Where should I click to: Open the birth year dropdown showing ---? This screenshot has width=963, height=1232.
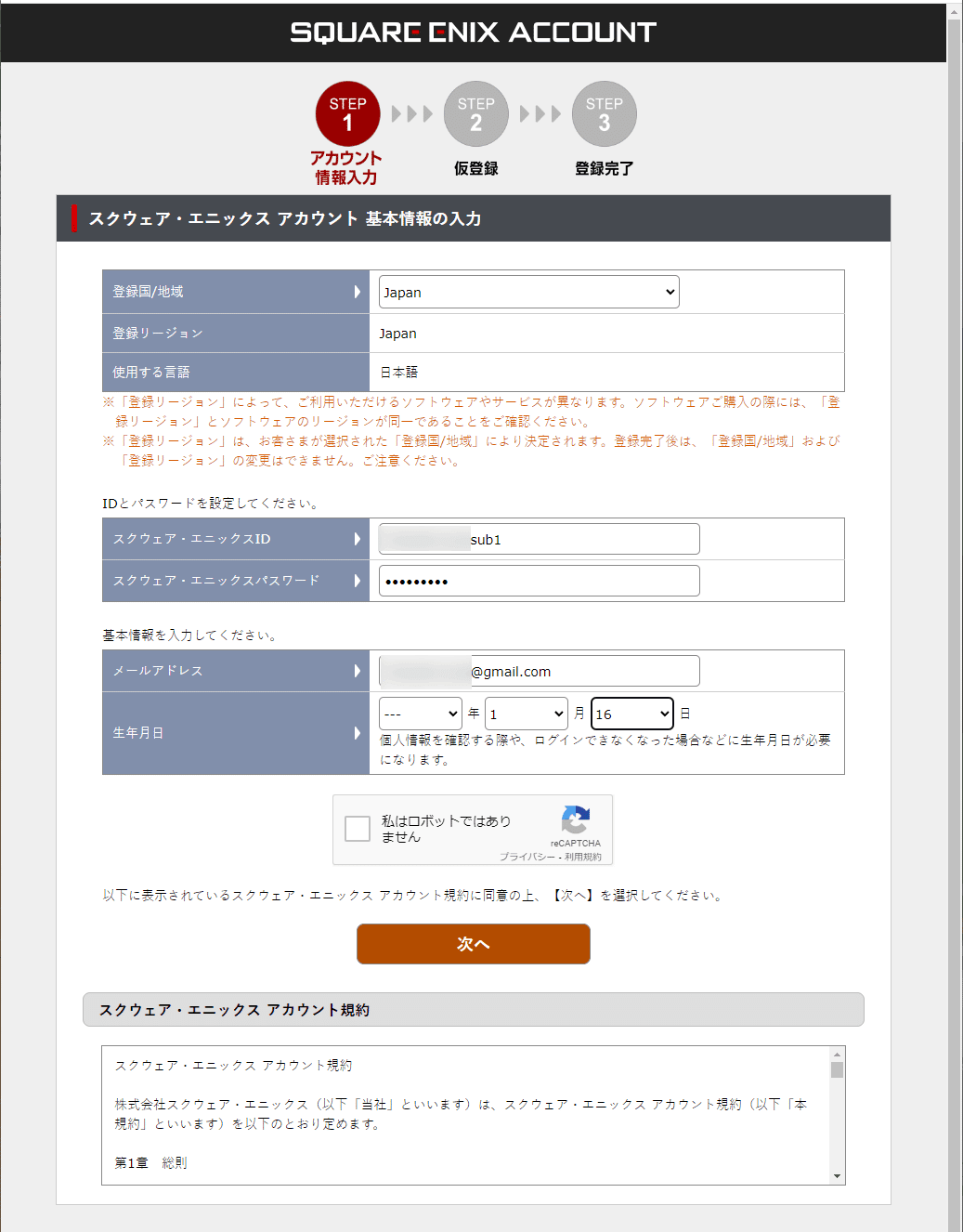(x=420, y=713)
